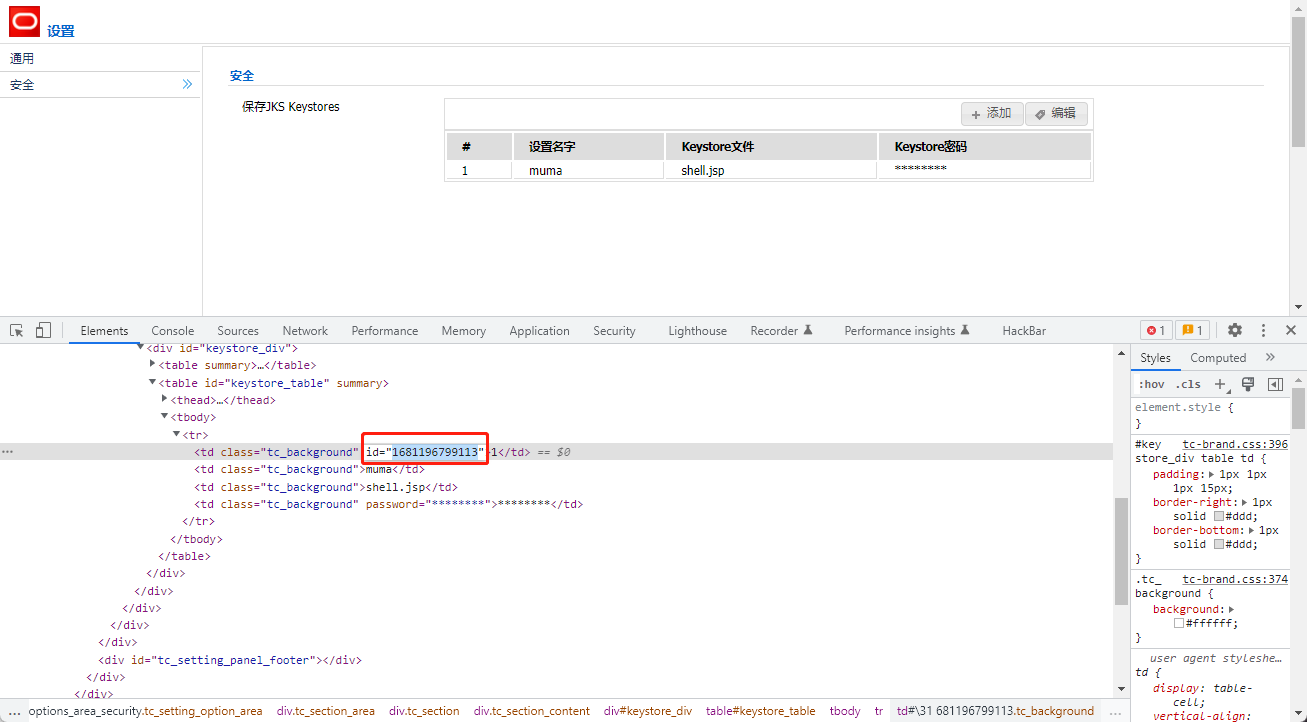Switch to the Computed styles tab
This screenshot has width=1307, height=722.
tap(1218, 358)
